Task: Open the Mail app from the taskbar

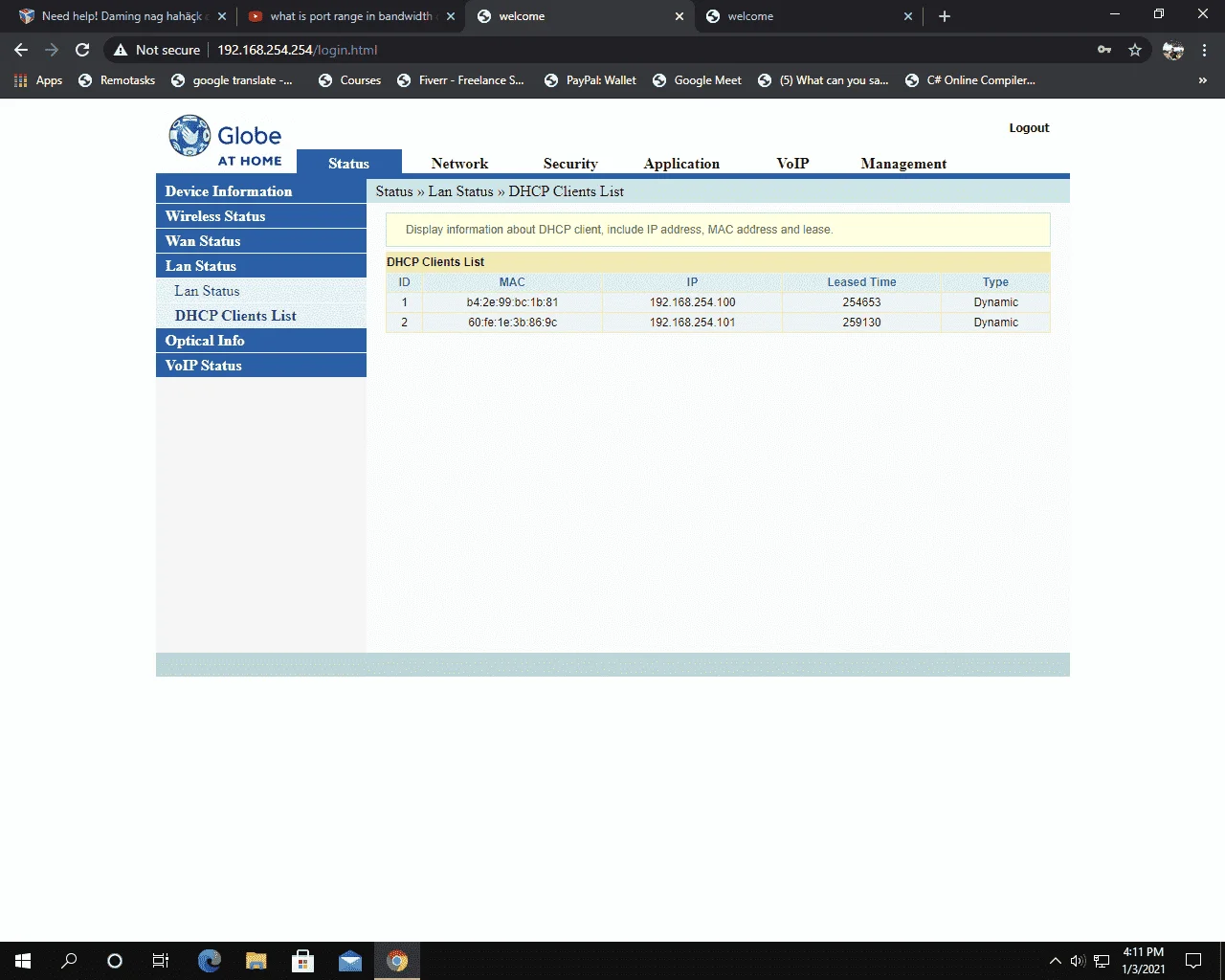Action: tap(350, 961)
